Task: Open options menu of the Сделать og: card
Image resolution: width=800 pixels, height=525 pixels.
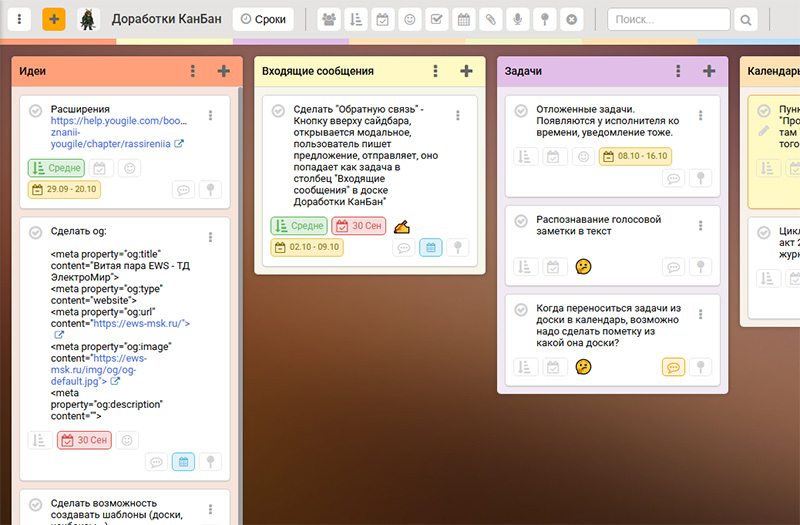Action: pos(210,237)
